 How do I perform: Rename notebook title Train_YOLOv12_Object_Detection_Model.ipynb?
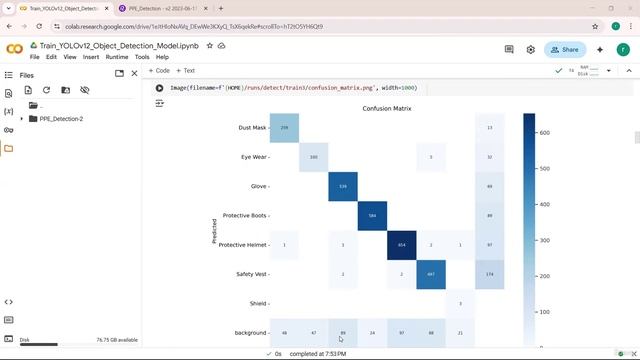click(119, 46)
